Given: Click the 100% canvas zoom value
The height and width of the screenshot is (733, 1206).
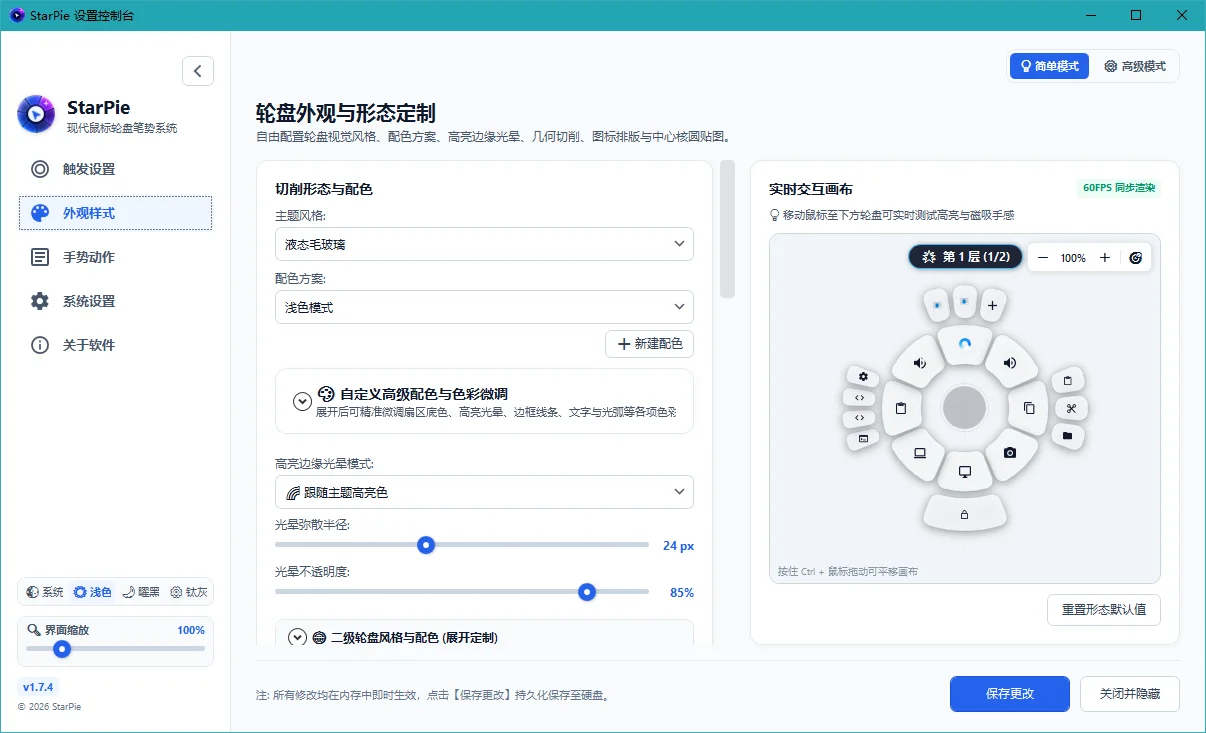Looking at the screenshot, I should point(1073,258).
